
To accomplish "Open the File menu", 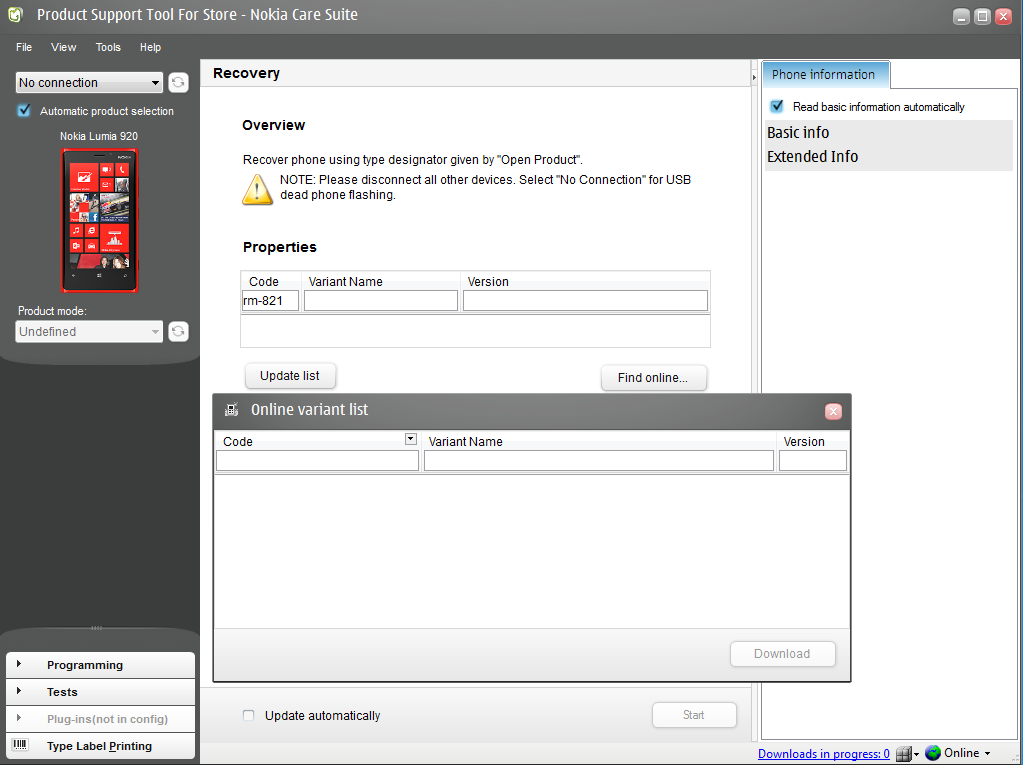I will 24,47.
